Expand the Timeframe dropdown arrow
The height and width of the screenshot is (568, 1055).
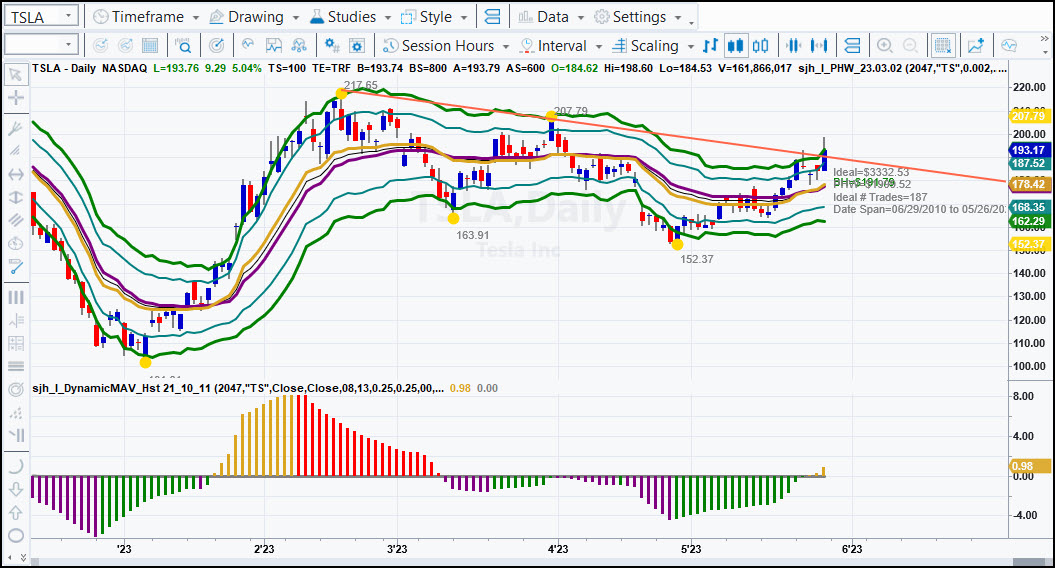point(196,17)
